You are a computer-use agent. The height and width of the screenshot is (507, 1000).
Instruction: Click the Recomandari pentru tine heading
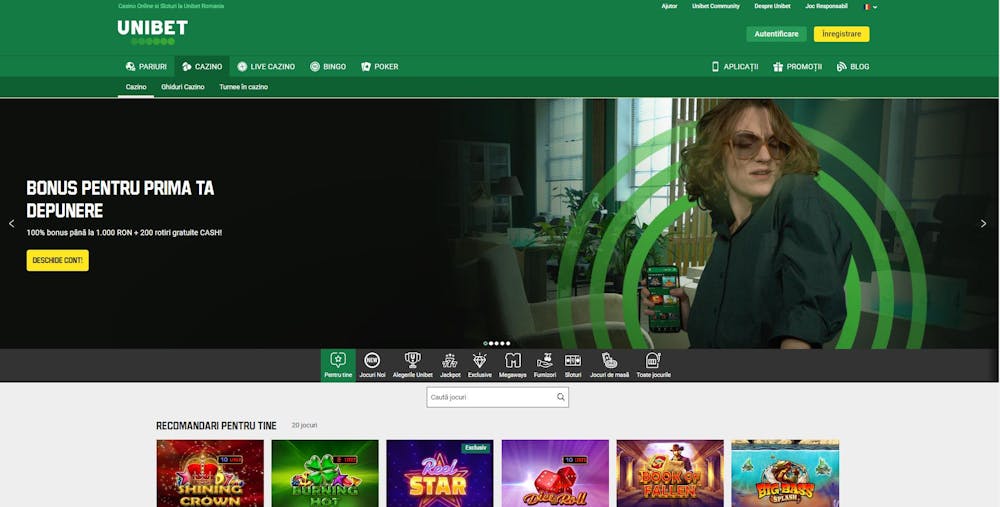coord(216,425)
